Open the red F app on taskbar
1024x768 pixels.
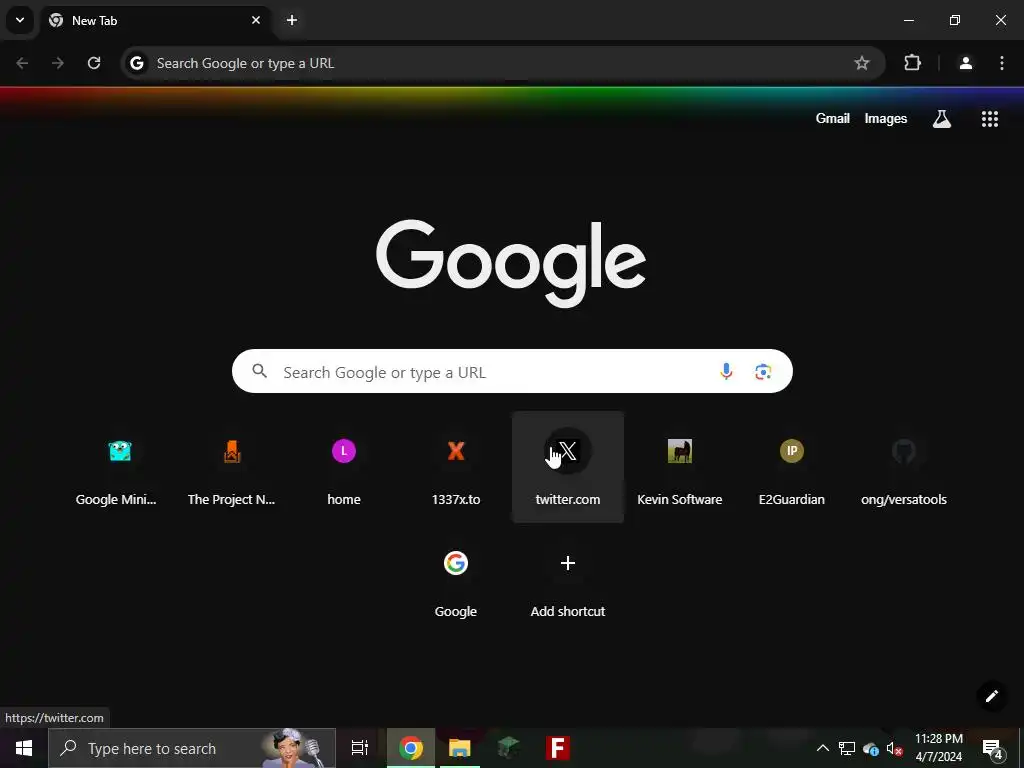(x=558, y=748)
